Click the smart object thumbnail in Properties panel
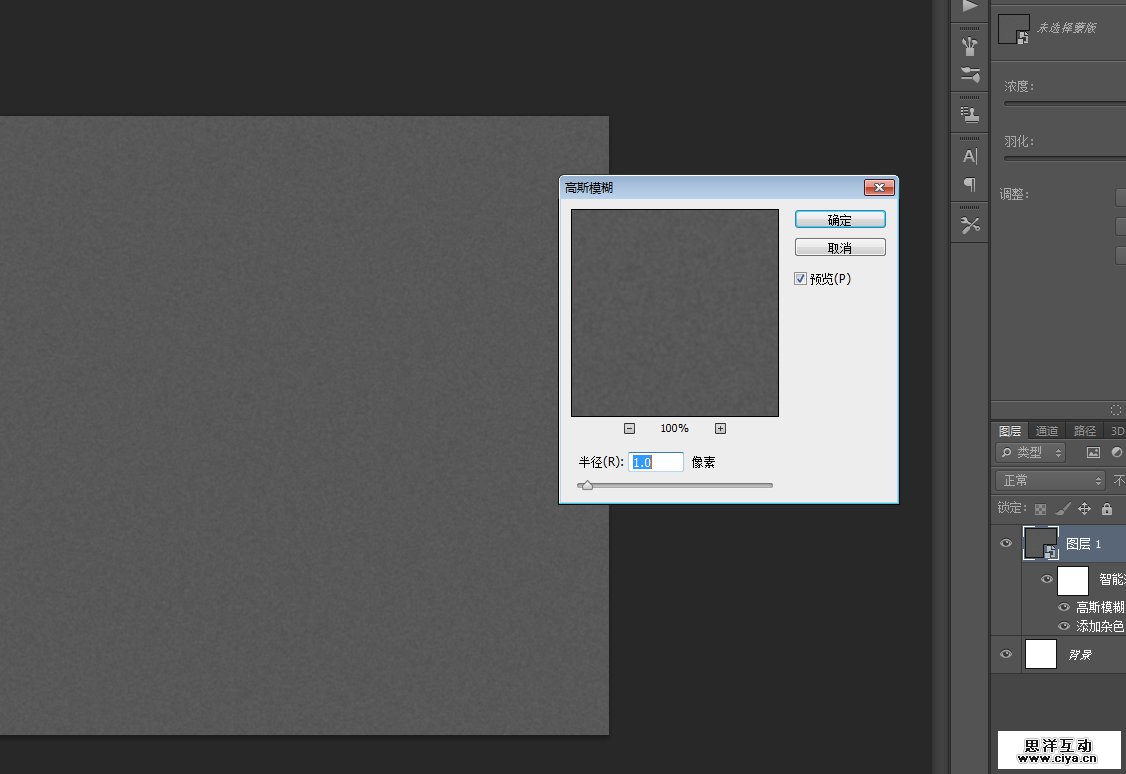The height and width of the screenshot is (774, 1126). pyautogui.click(x=1013, y=29)
